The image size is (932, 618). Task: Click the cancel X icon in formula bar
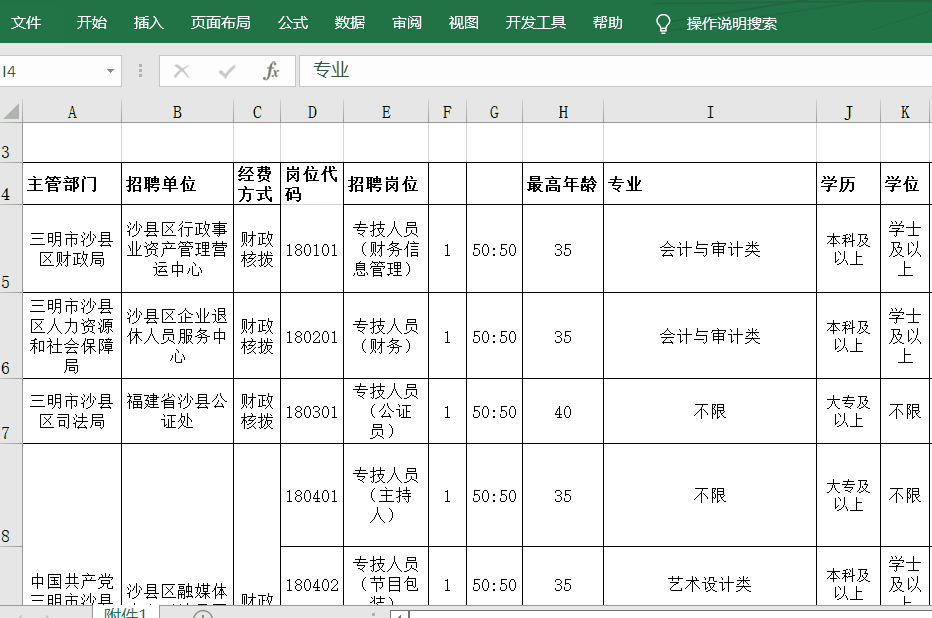pos(181,71)
